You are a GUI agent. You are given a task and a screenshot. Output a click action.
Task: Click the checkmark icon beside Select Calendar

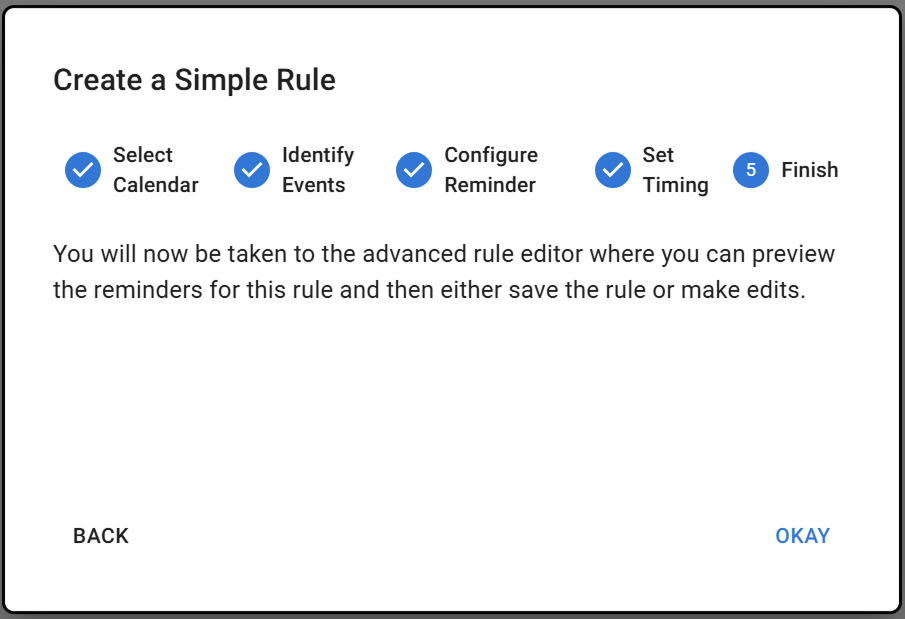pos(83,170)
